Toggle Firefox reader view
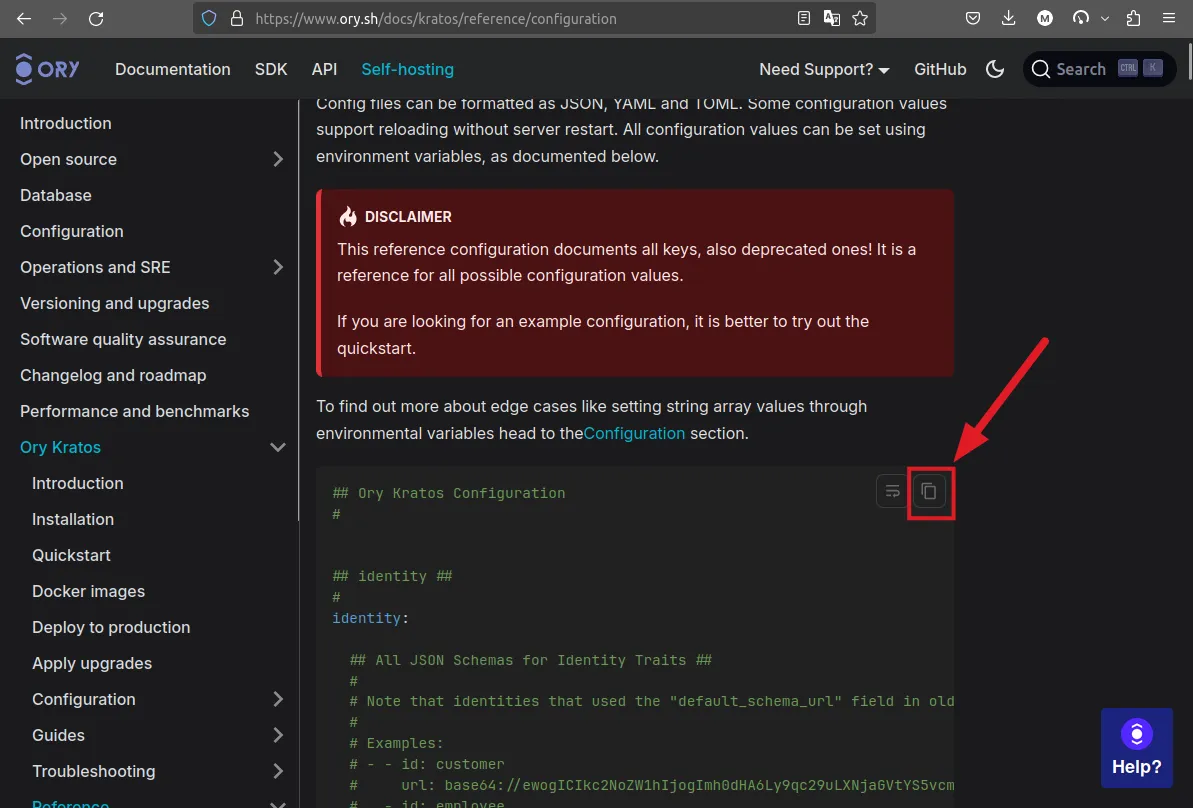This screenshot has height=808, width=1193. point(805,18)
